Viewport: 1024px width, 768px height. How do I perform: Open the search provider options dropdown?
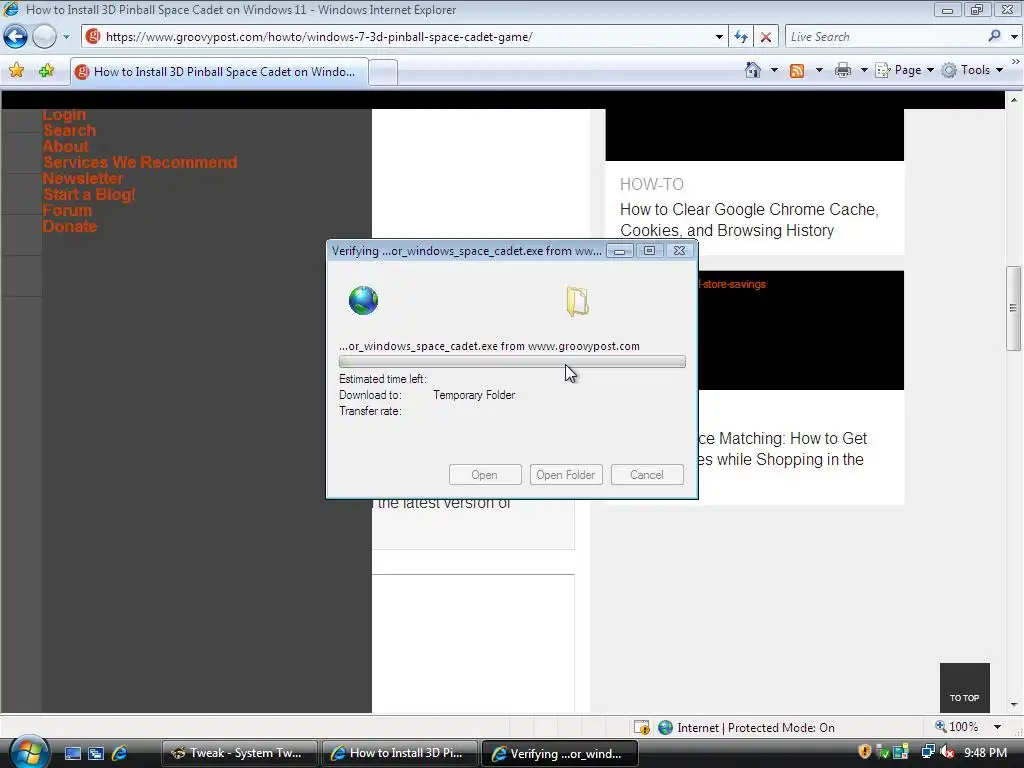coord(1014,37)
